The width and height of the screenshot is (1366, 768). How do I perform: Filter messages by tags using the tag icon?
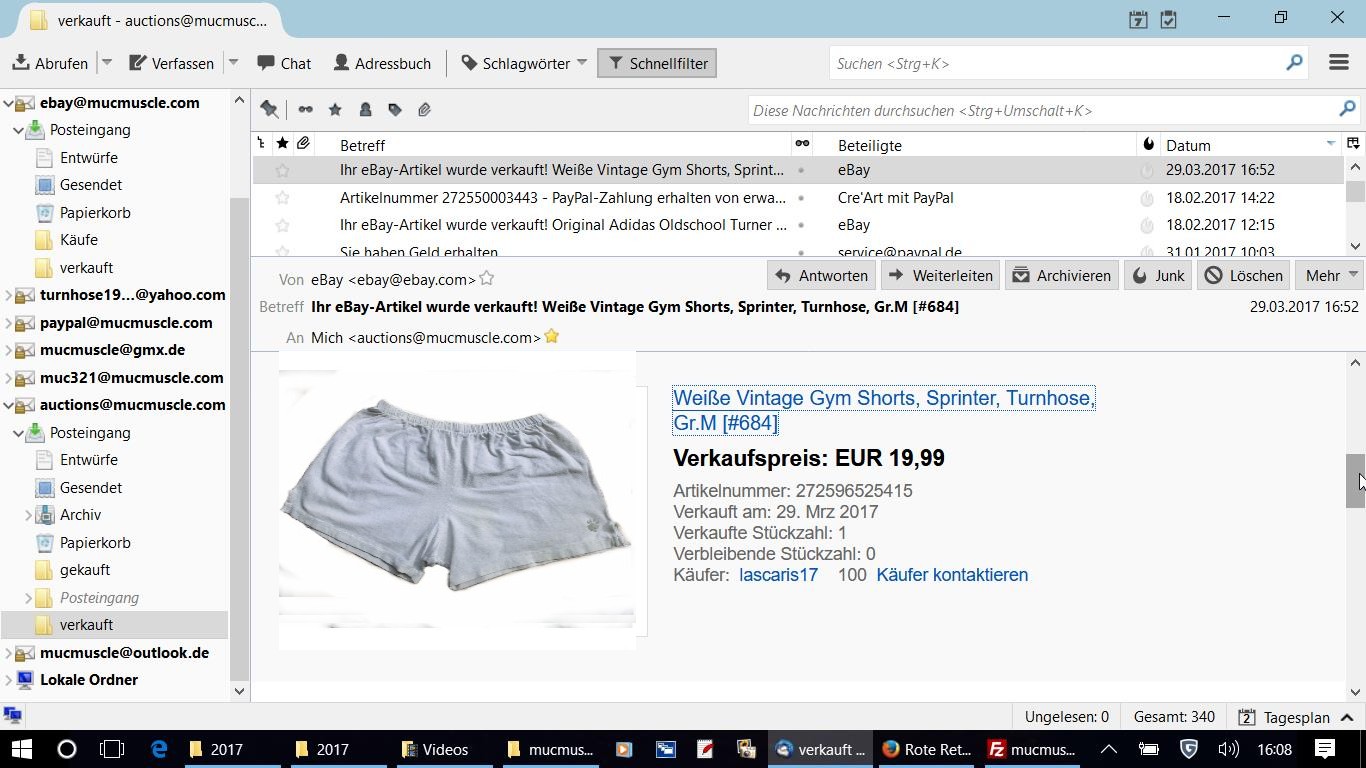pyautogui.click(x=395, y=110)
